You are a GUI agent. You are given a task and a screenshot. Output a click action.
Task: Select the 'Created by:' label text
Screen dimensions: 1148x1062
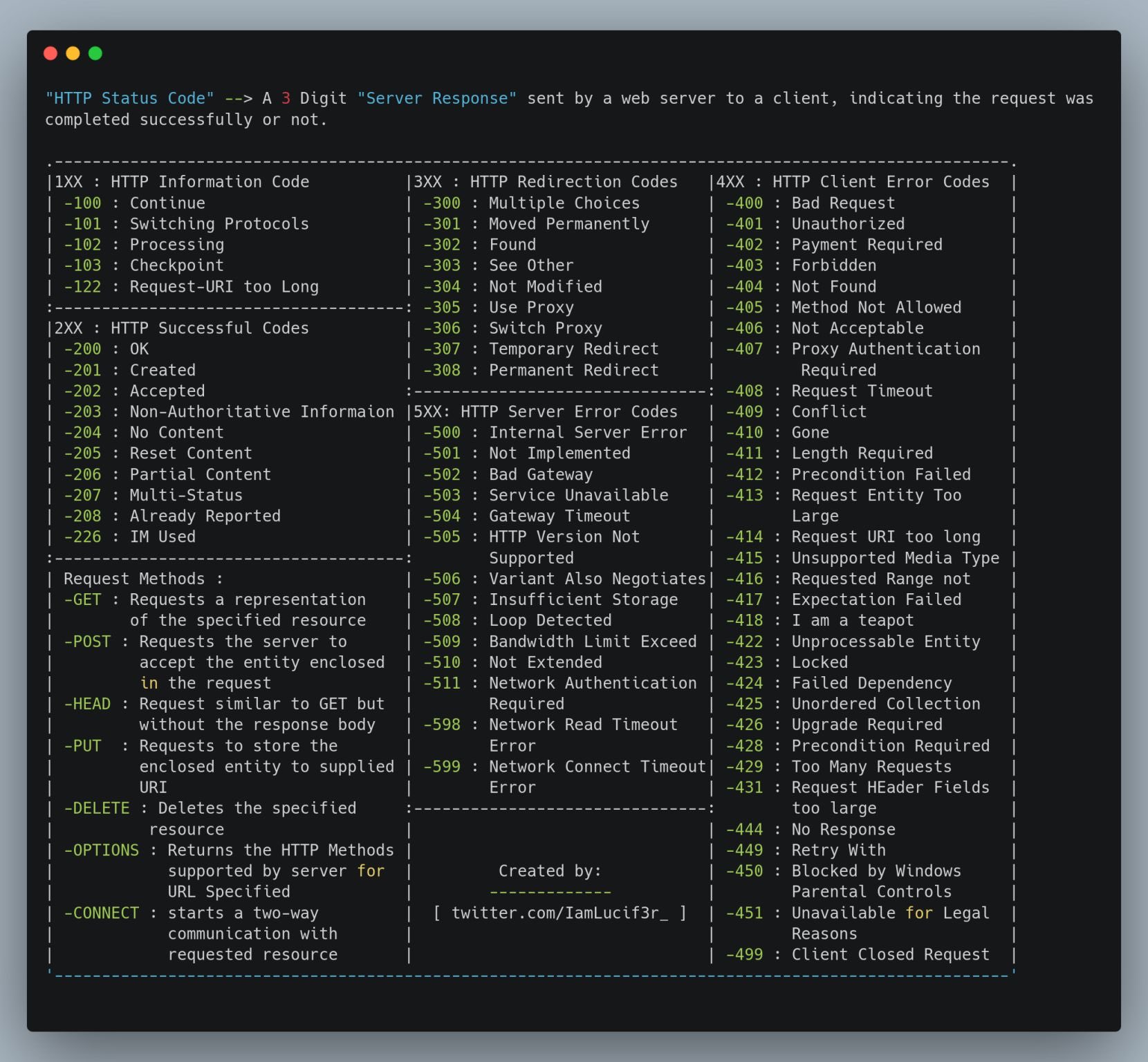pos(548,870)
